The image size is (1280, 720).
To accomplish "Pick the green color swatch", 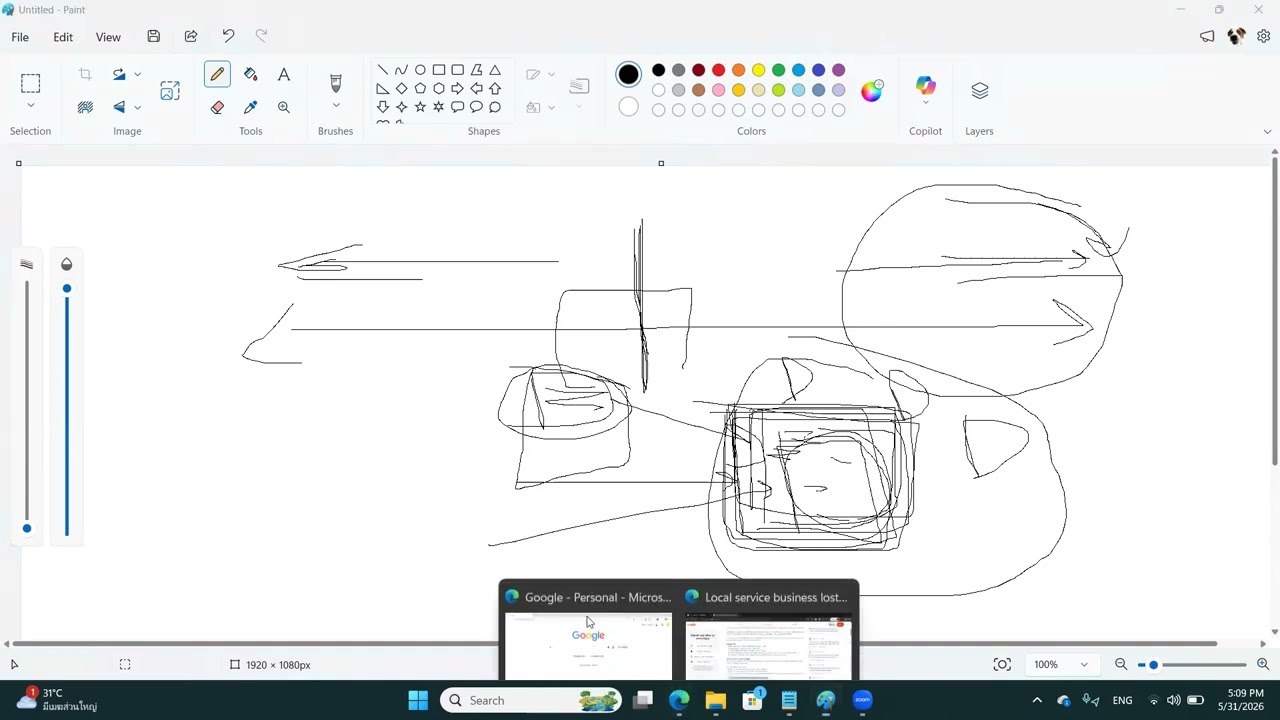I will [x=778, y=70].
